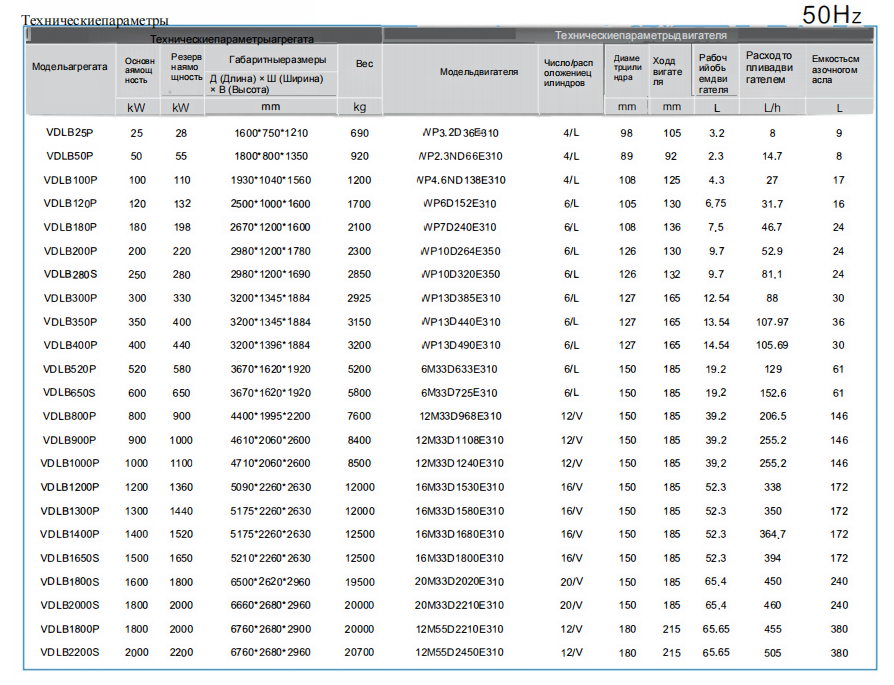Click engine model '20M33D2020E310'

coord(460,582)
